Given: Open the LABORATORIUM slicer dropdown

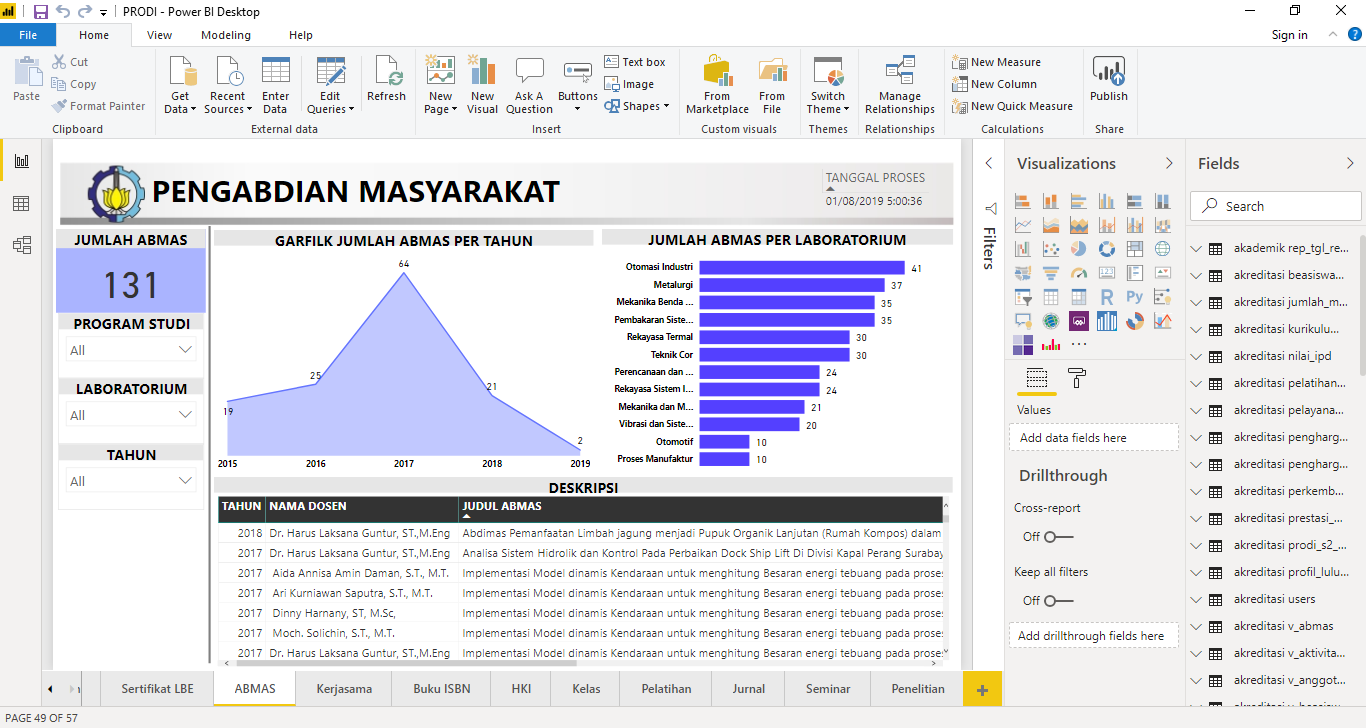Looking at the screenshot, I should coord(131,415).
